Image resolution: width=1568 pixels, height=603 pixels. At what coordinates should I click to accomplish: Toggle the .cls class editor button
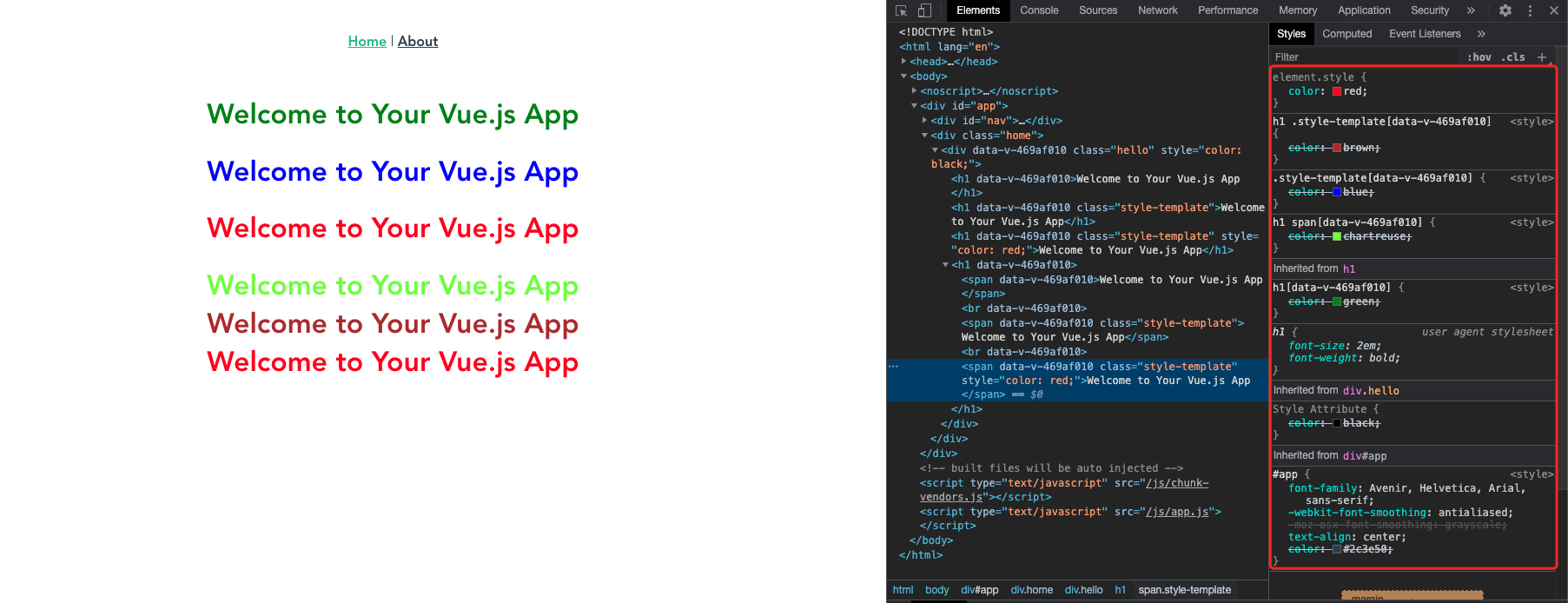tap(1515, 57)
